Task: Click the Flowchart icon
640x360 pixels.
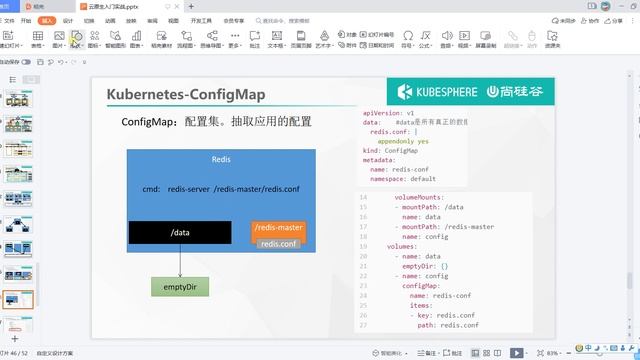Action: (187, 36)
